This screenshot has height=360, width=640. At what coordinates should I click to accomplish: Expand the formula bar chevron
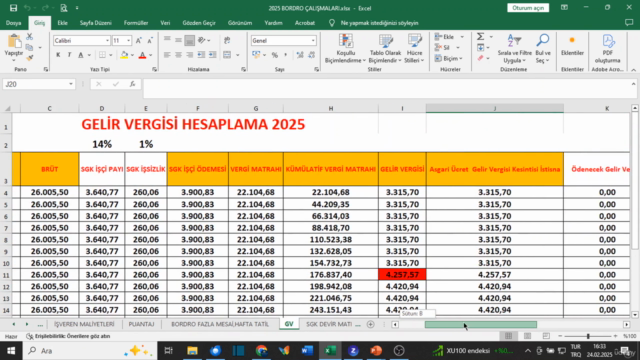pos(633,84)
